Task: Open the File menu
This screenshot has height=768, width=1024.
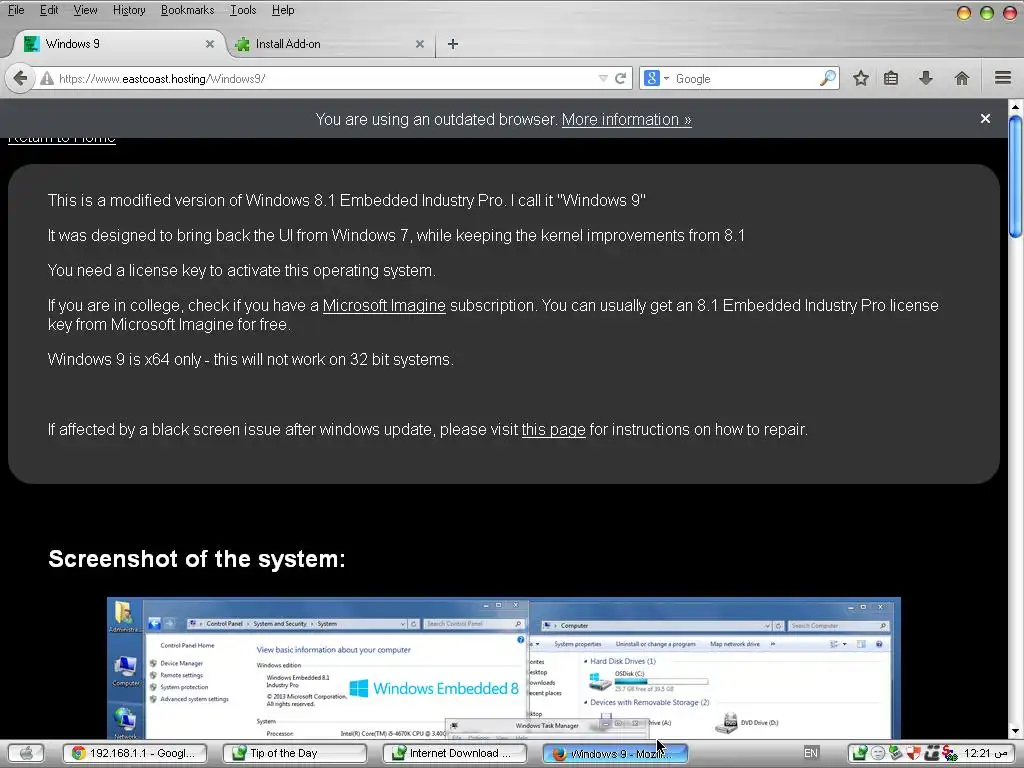Action: (x=16, y=10)
